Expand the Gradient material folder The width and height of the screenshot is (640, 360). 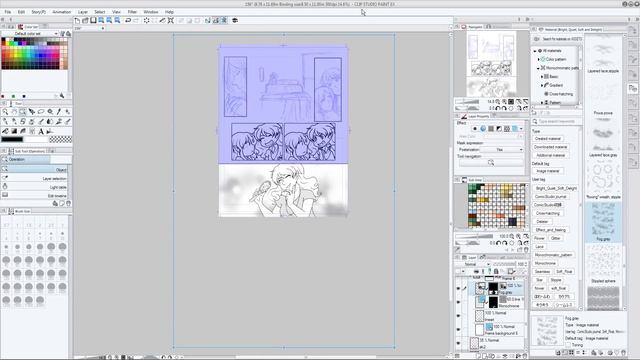pyautogui.click(x=542, y=85)
